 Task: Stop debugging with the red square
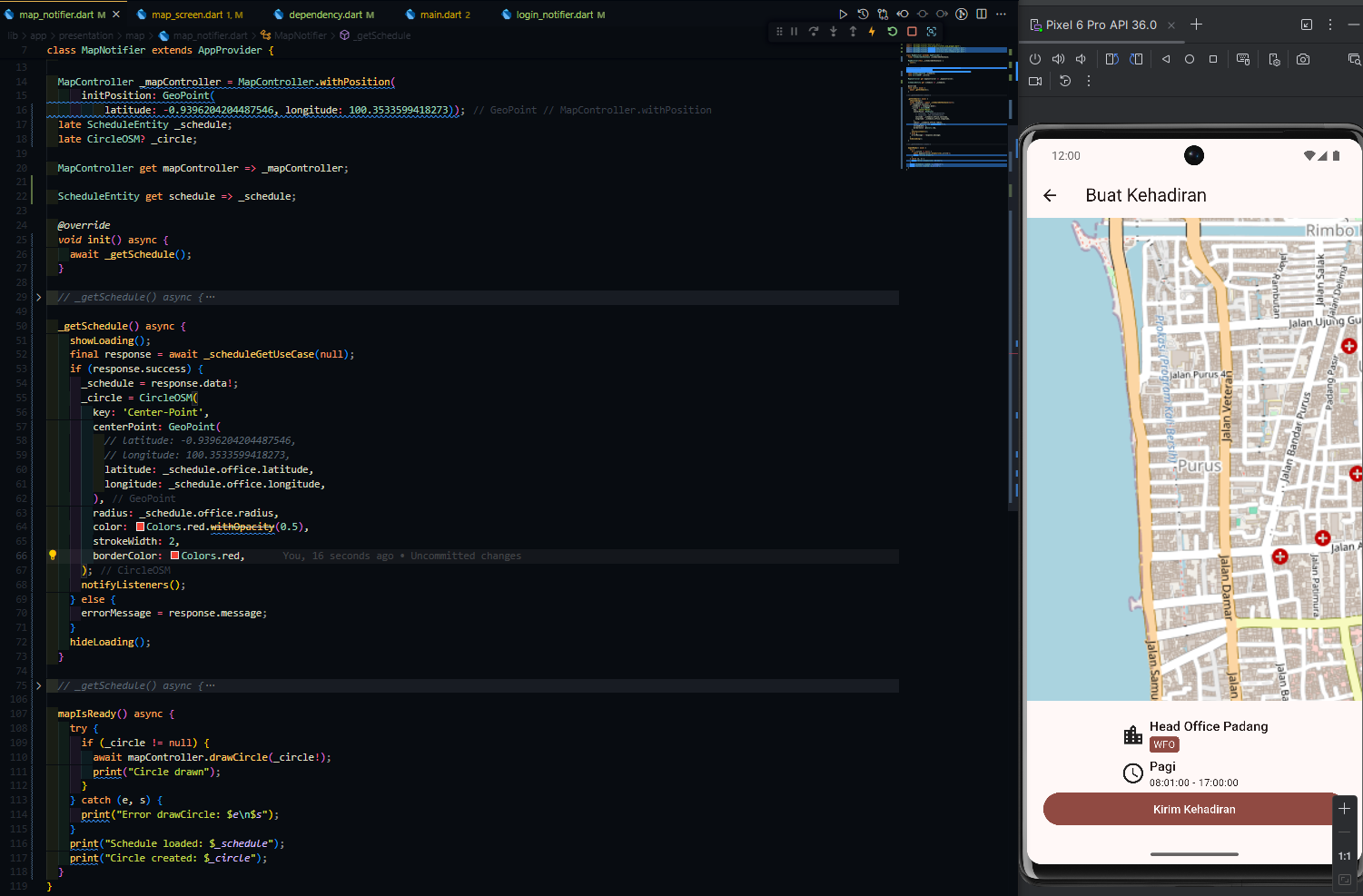click(912, 32)
